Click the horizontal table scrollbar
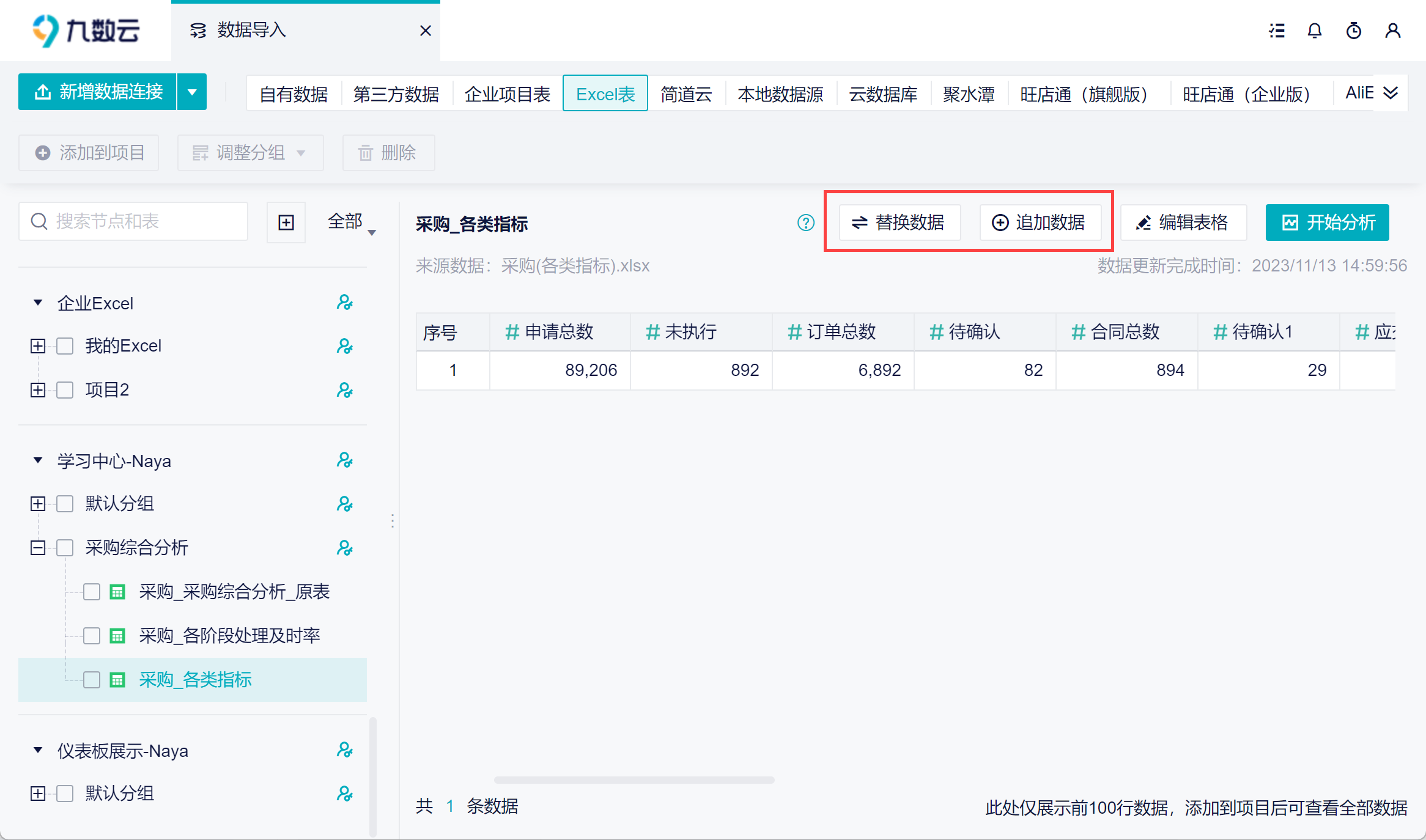Image resolution: width=1426 pixels, height=840 pixels. tap(634, 780)
